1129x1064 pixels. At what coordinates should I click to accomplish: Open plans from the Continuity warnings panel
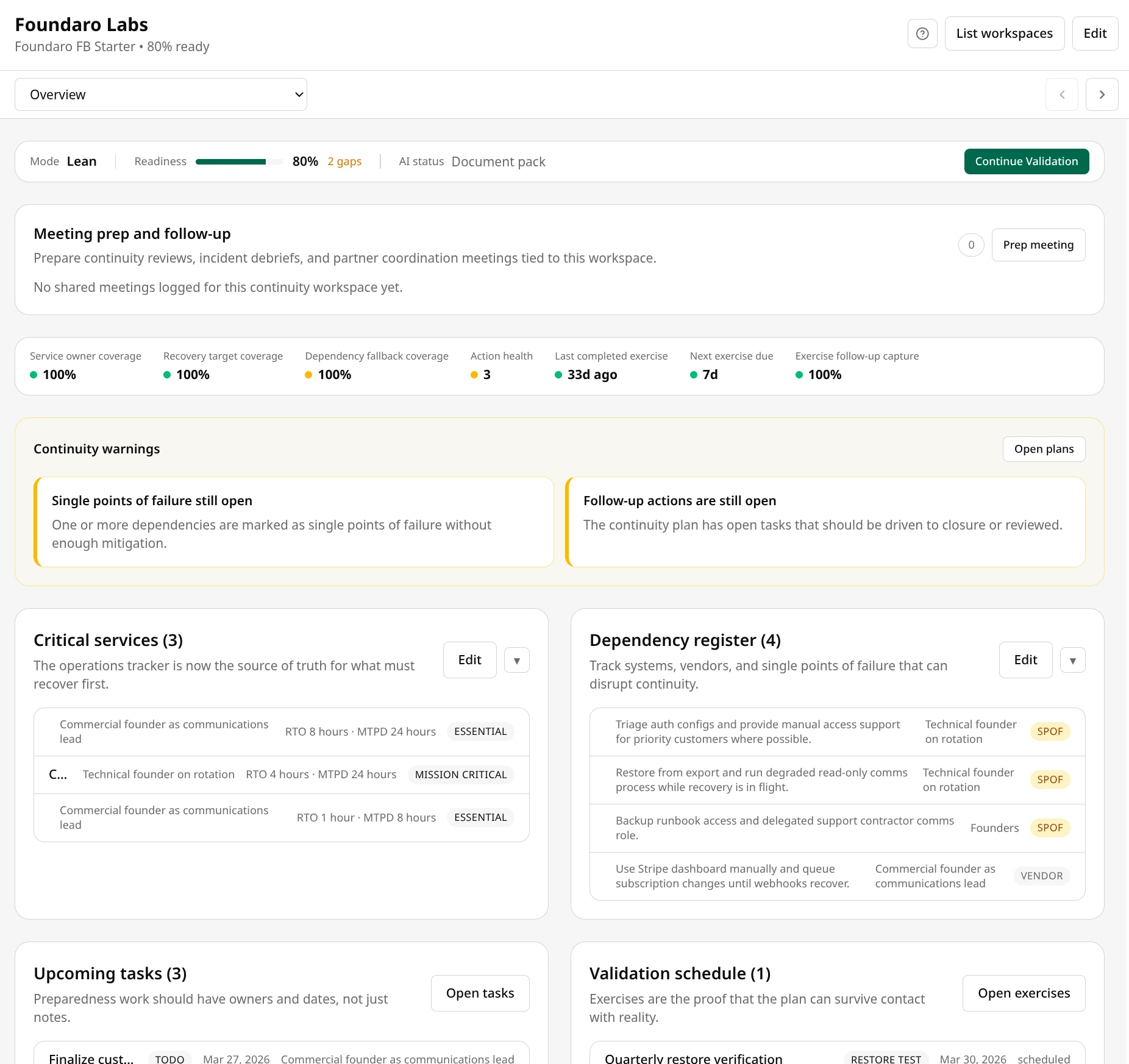1044,449
